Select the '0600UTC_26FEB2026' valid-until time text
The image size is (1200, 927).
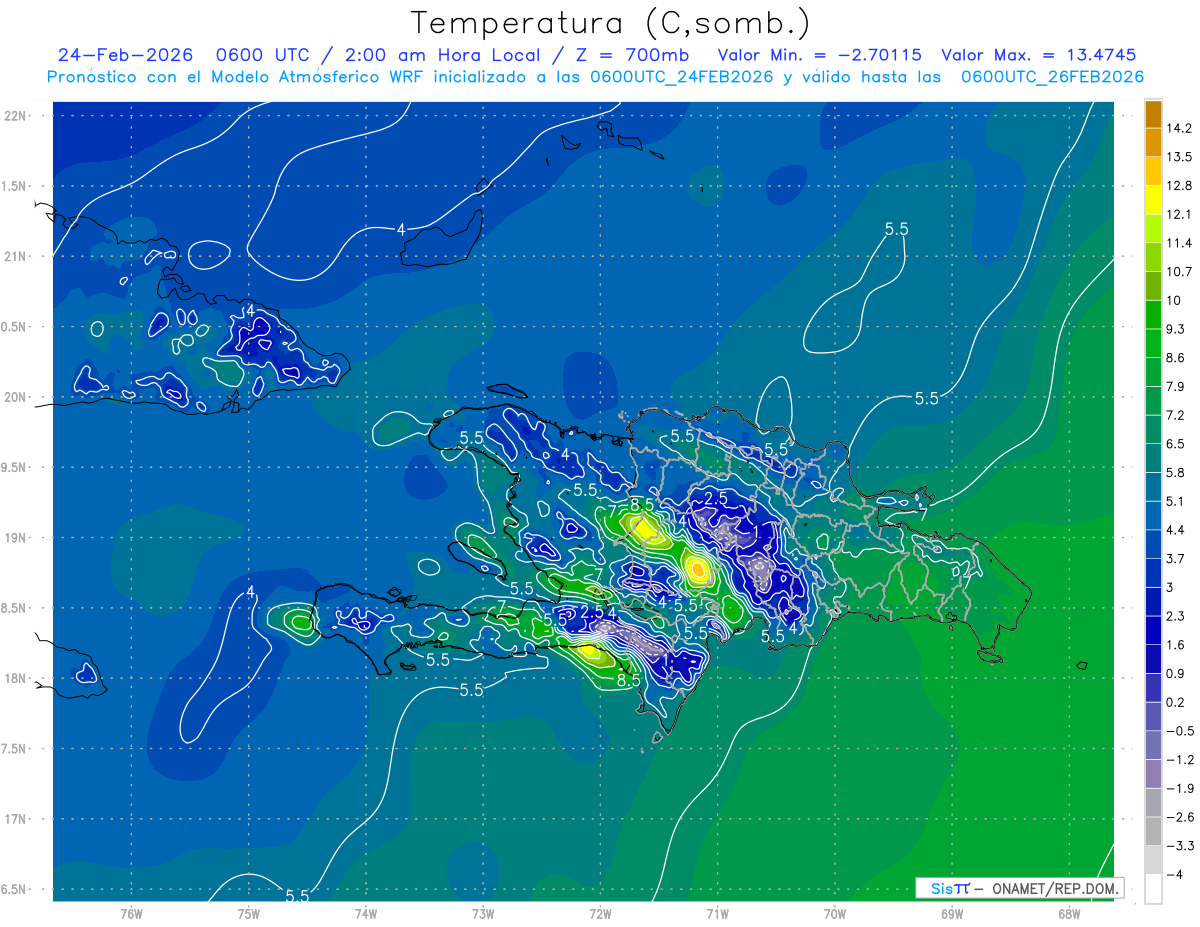point(1052,76)
